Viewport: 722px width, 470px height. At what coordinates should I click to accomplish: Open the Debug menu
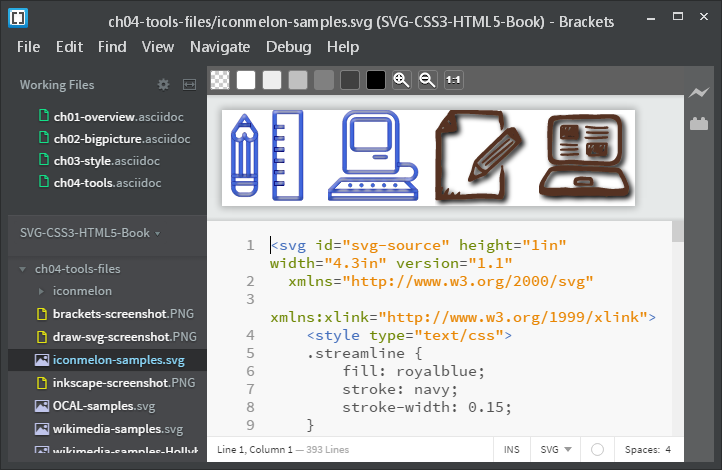[289, 47]
